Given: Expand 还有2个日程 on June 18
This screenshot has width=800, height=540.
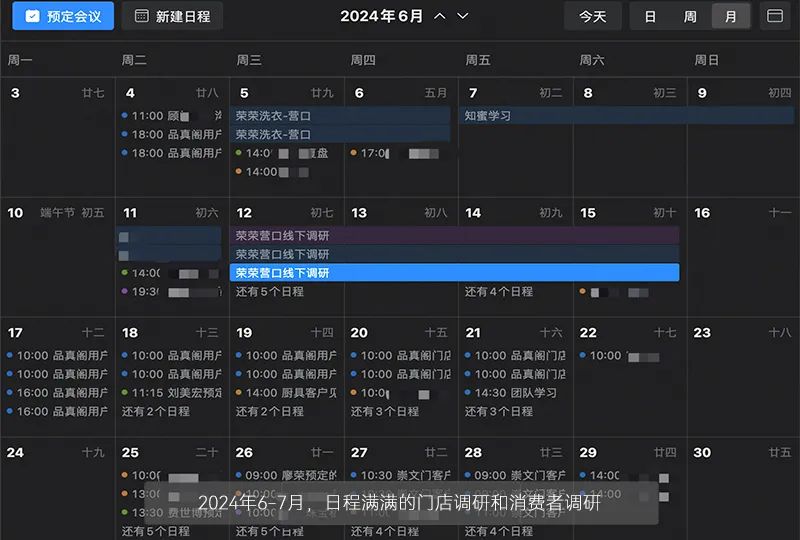Looking at the screenshot, I should pos(155,411).
